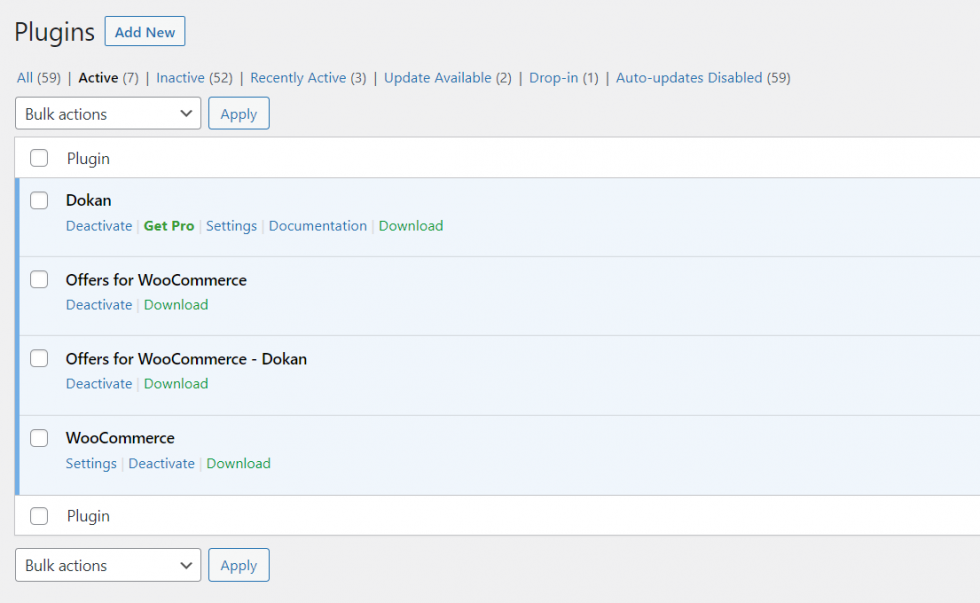
Task: Show the All plugins filter
Action: click(x=25, y=78)
